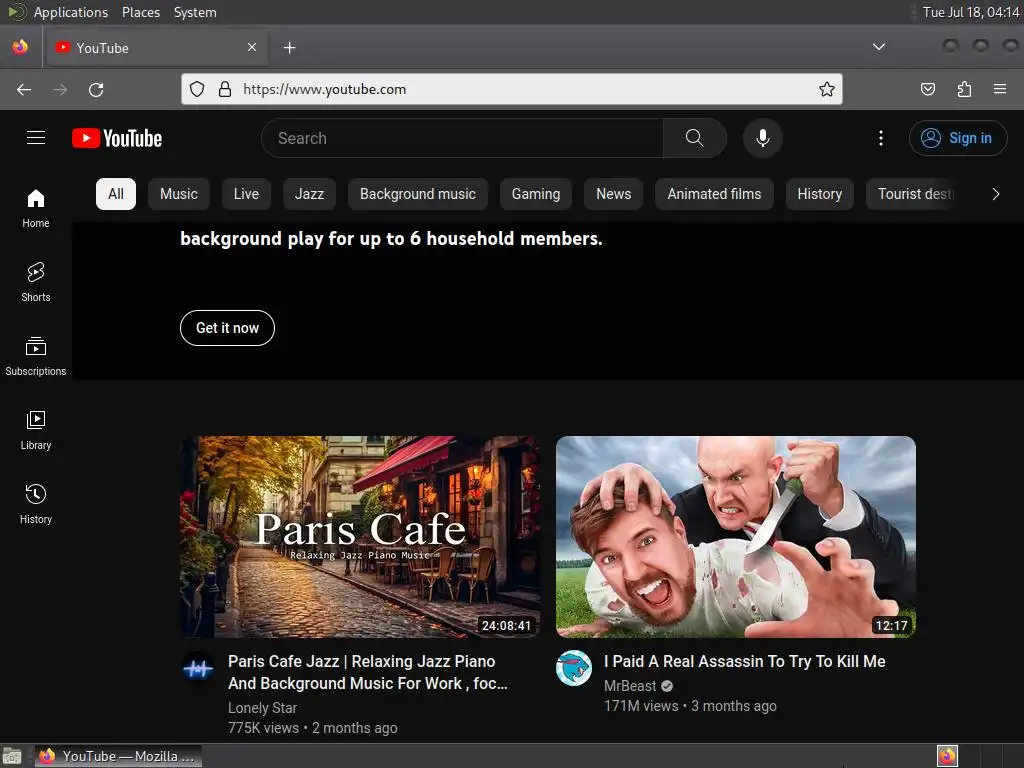Select the Gaming filter chip
The height and width of the screenshot is (768, 1024).
(x=536, y=194)
